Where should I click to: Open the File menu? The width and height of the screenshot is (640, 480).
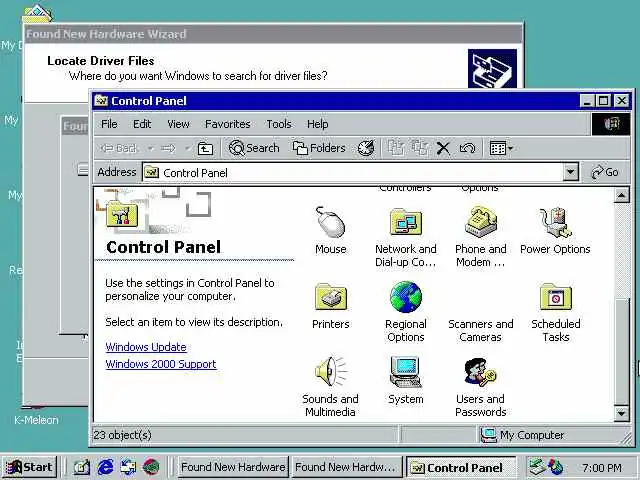point(109,124)
